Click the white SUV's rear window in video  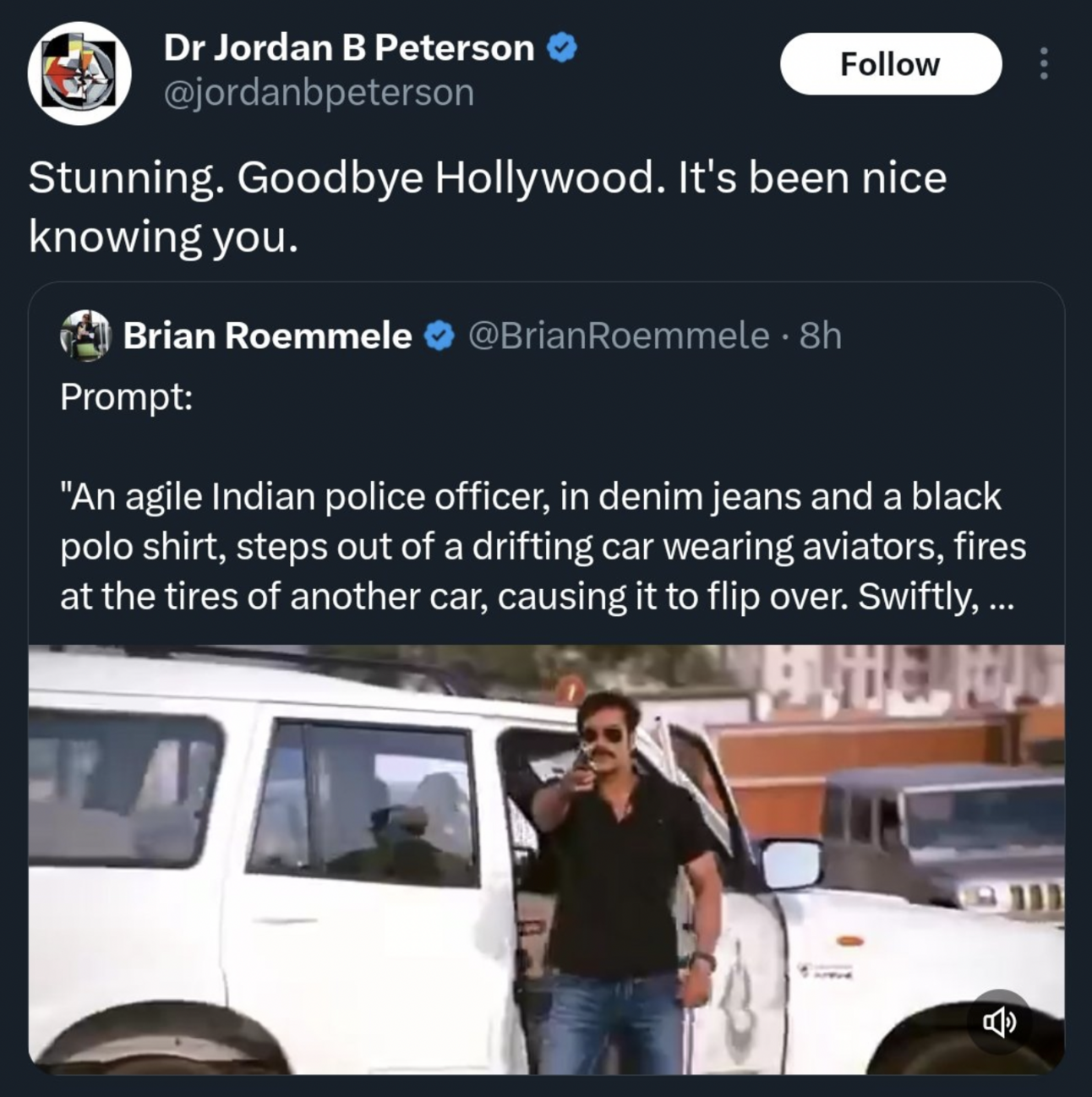[x=124, y=786]
